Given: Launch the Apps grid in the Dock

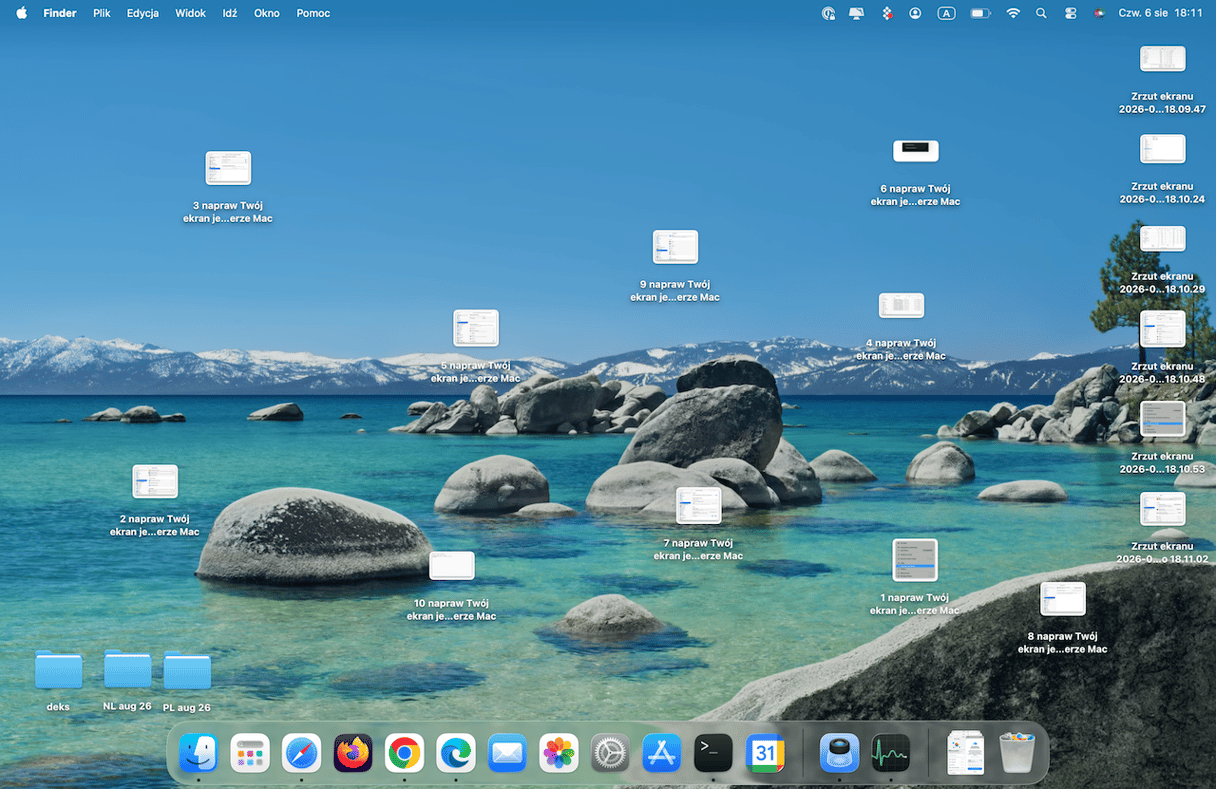Looking at the screenshot, I should coord(250,753).
